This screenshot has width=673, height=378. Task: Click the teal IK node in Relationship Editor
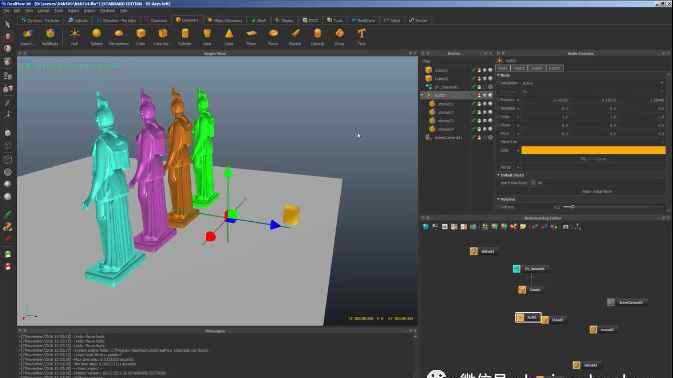pos(530,269)
